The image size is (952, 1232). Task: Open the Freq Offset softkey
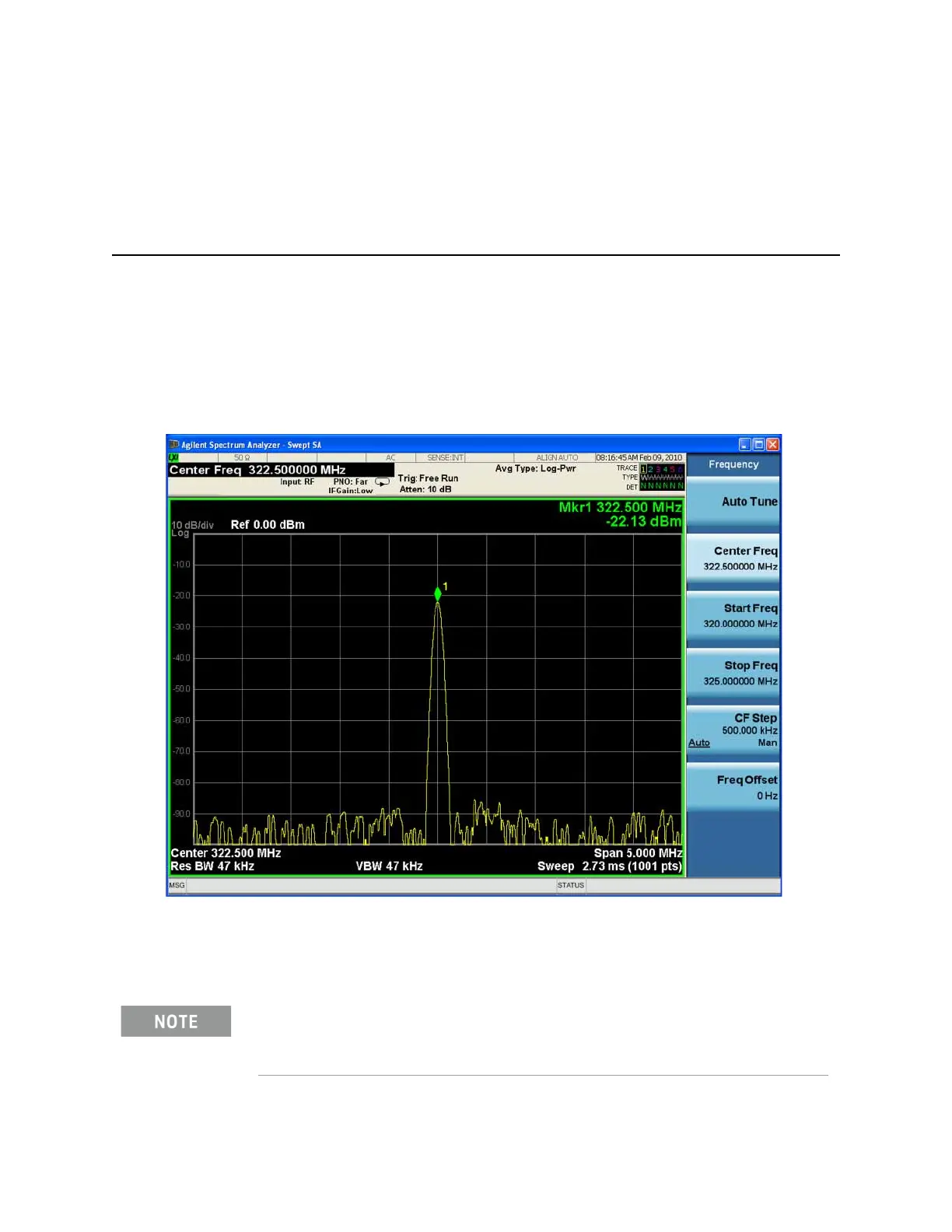point(733,787)
